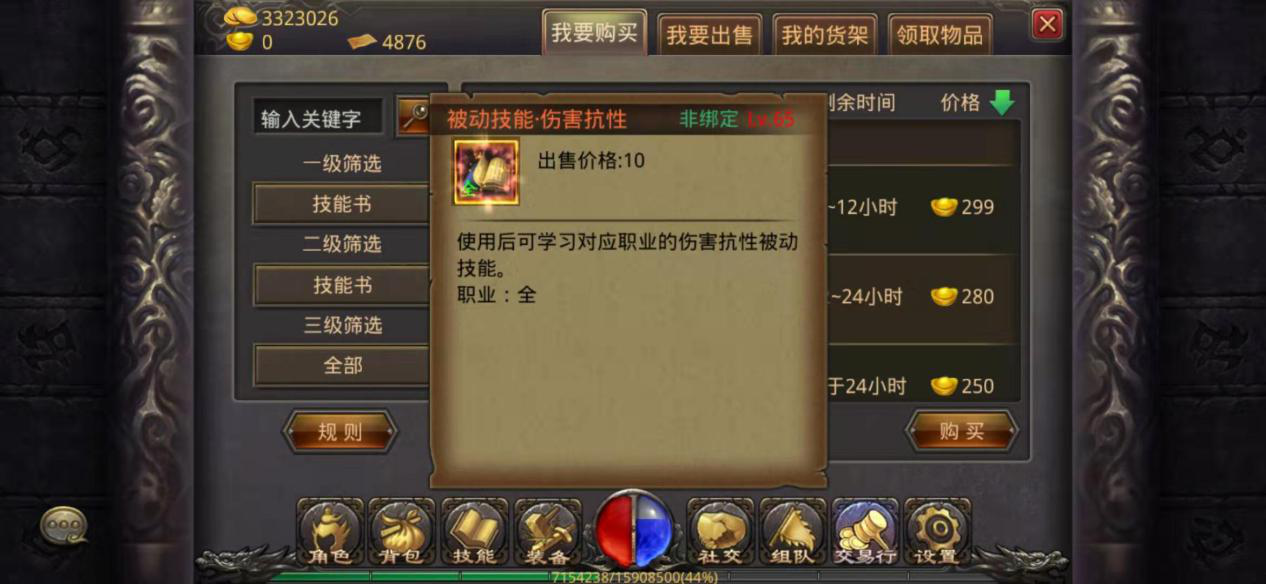Switch to the 我的货架 tab

(x=825, y=36)
